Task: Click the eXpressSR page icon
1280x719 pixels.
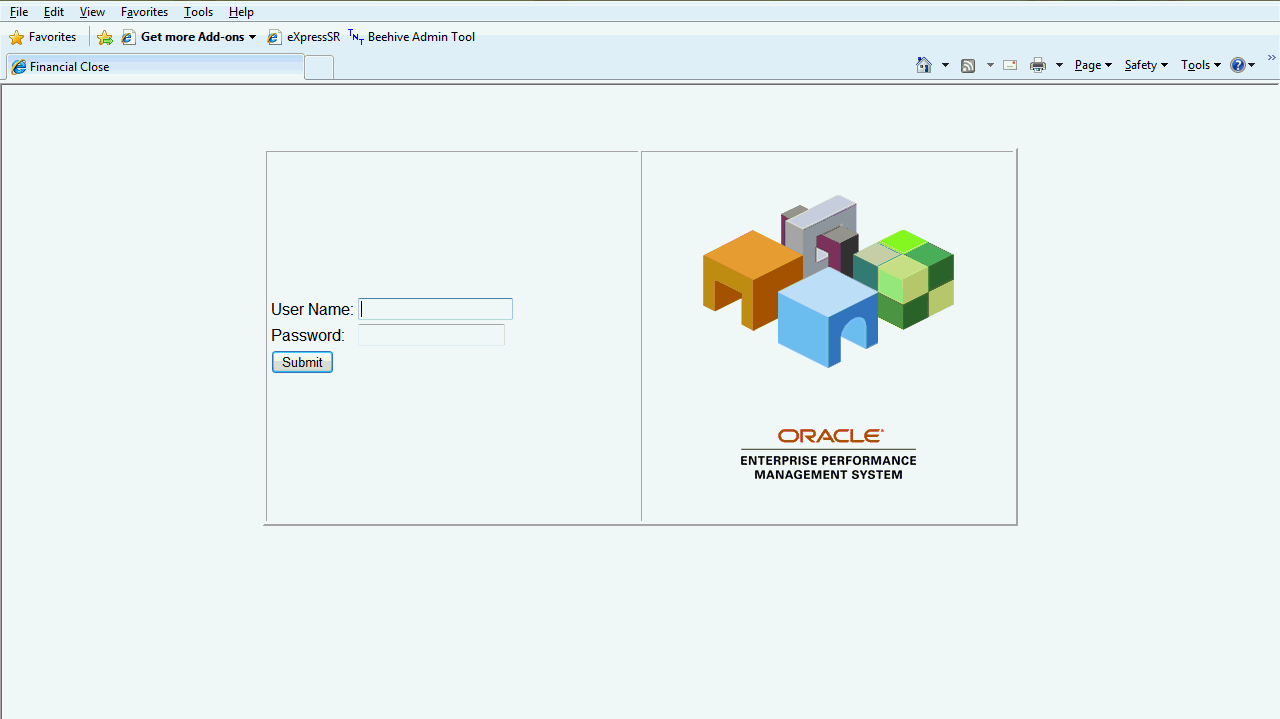Action: (x=274, y=37)
